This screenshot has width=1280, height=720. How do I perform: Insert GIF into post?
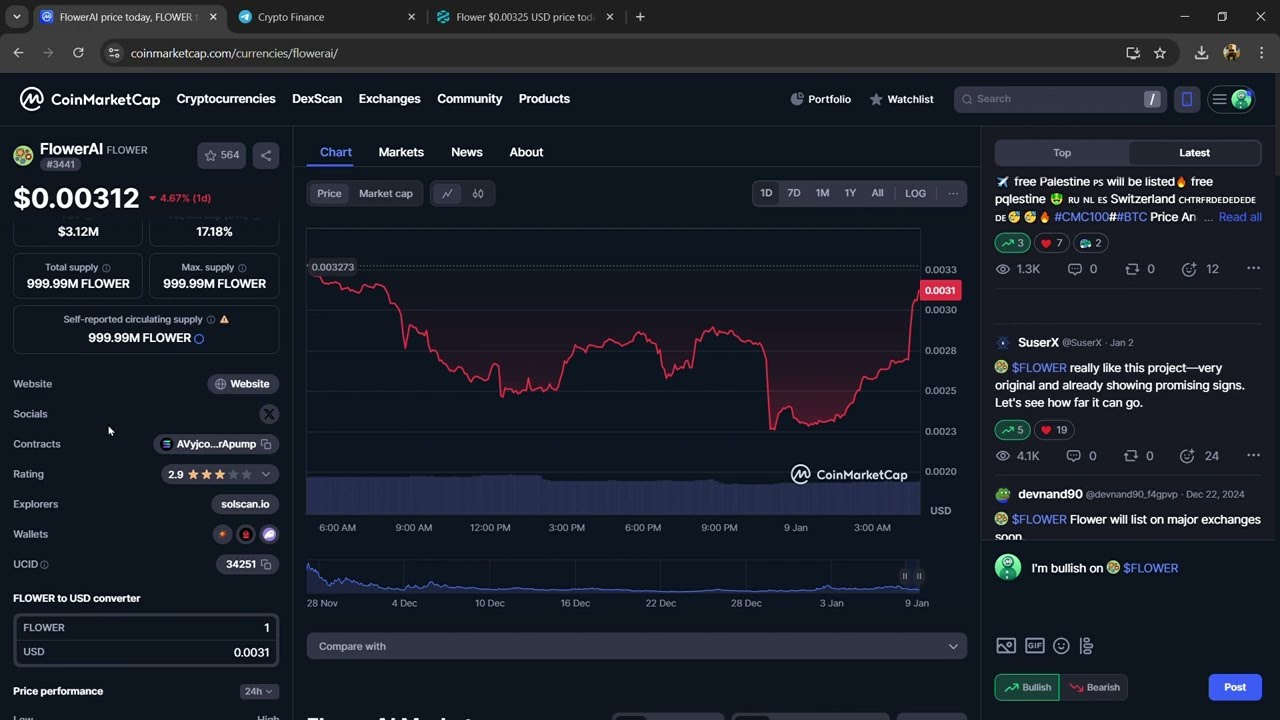[x=1034, y=646]
